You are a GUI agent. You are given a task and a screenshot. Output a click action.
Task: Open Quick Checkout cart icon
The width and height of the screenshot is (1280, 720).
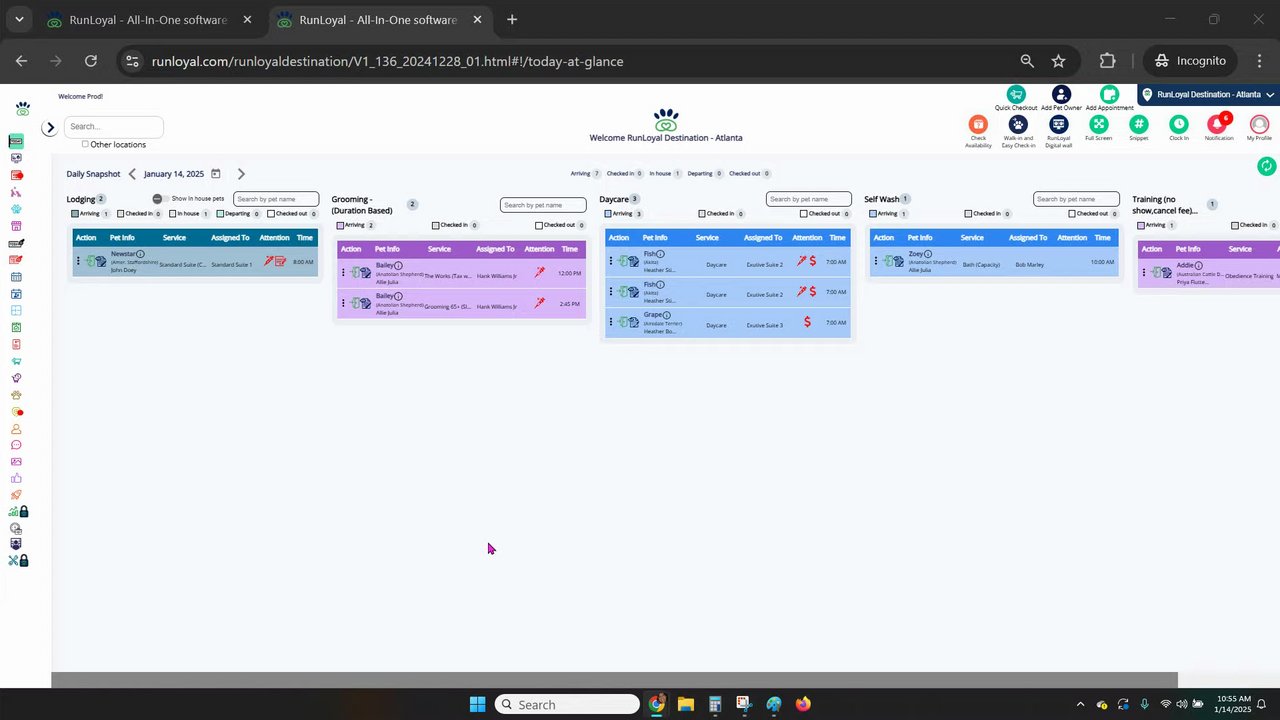coord(1016,93)
